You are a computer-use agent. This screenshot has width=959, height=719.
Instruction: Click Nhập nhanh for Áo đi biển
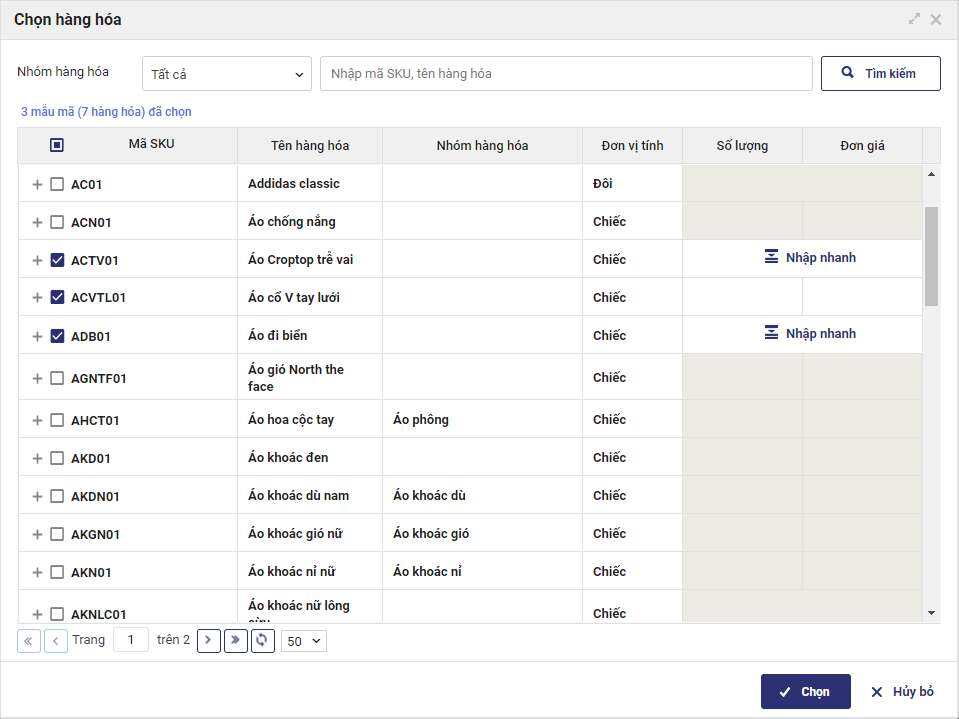click(x=810, y=334)
